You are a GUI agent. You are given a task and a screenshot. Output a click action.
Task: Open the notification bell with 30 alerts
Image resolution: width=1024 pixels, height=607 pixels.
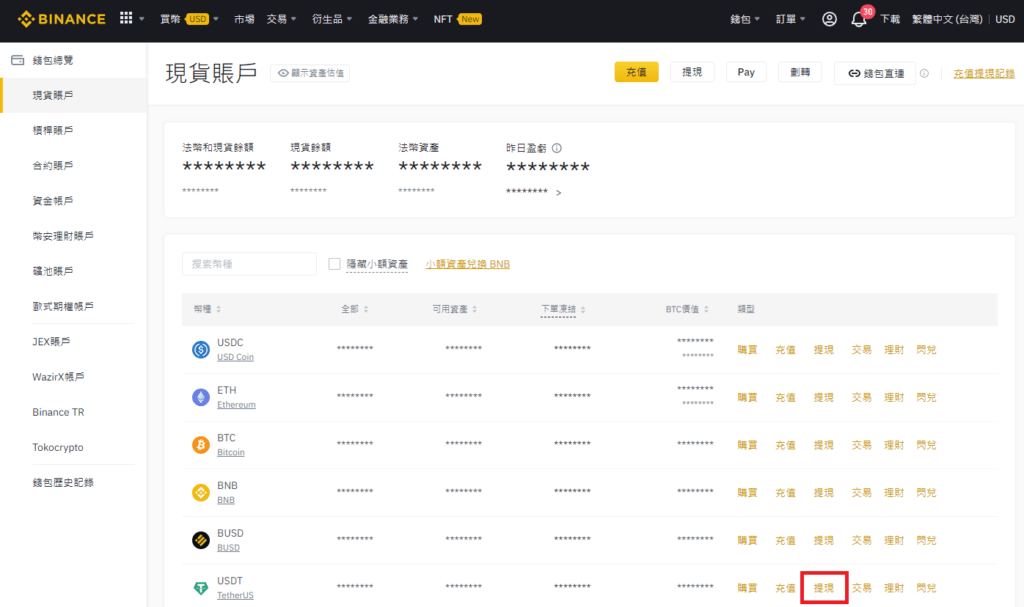point(858,18)
